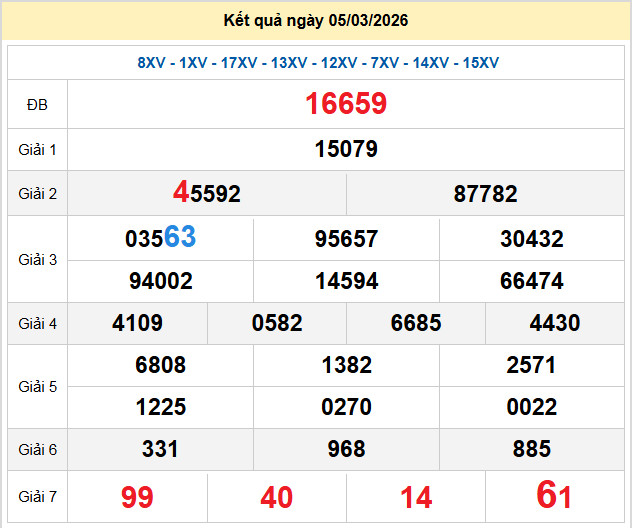The width and height of the screenshot is (632, 528).
Task: Click the 15XV code in series row
Action: pyautogui.click(x=481, y=63)
